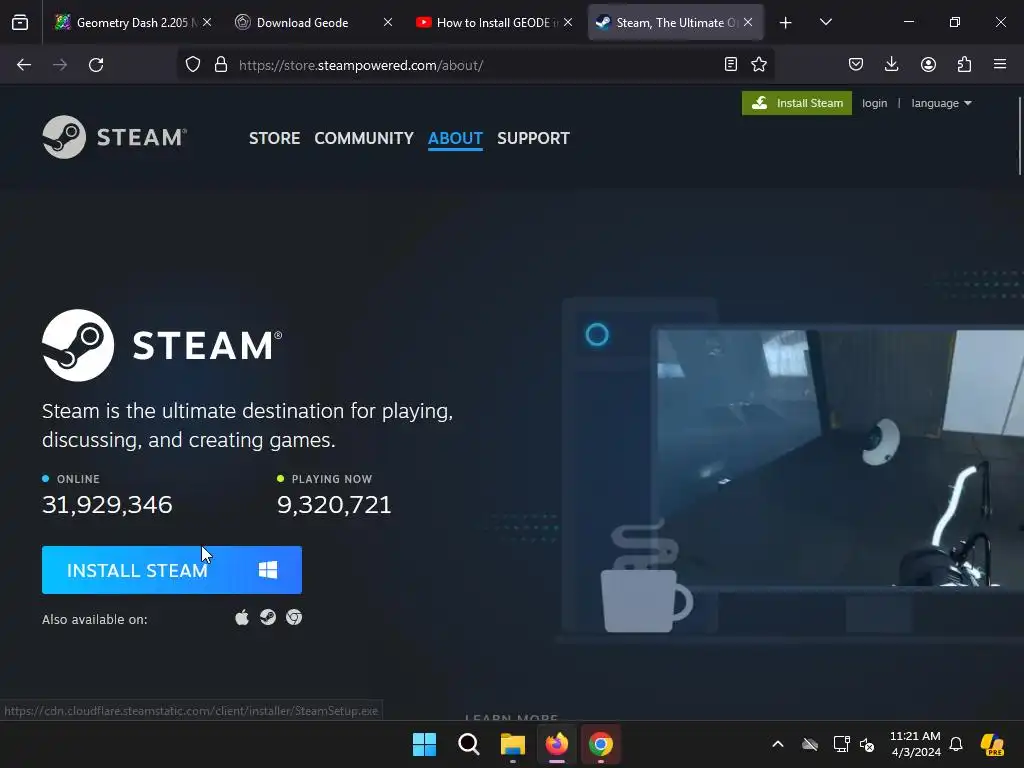Open the SUPPORT menu item

coord(533,138)
